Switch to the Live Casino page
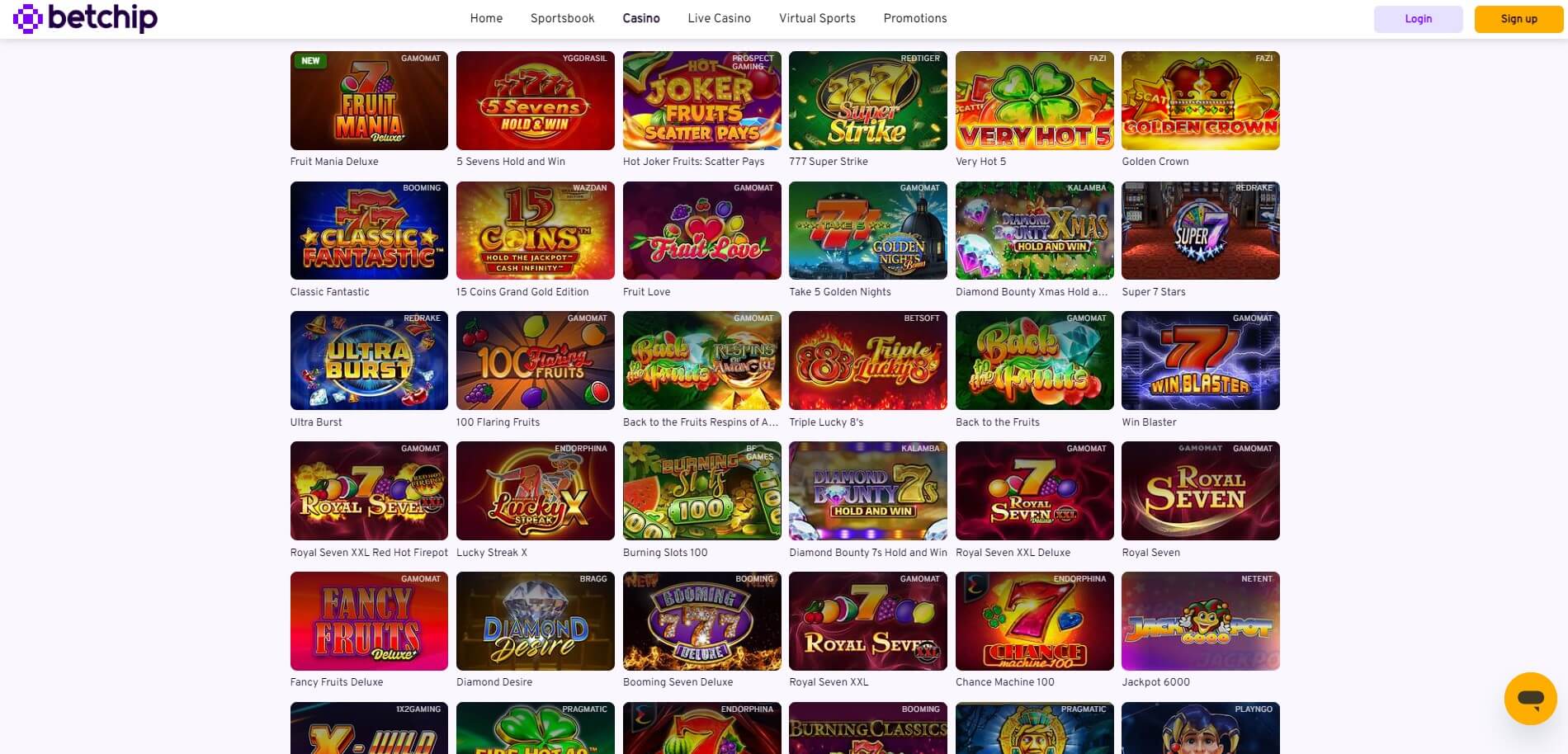This screenshot has height=754, width=1568. pos(719,18)
